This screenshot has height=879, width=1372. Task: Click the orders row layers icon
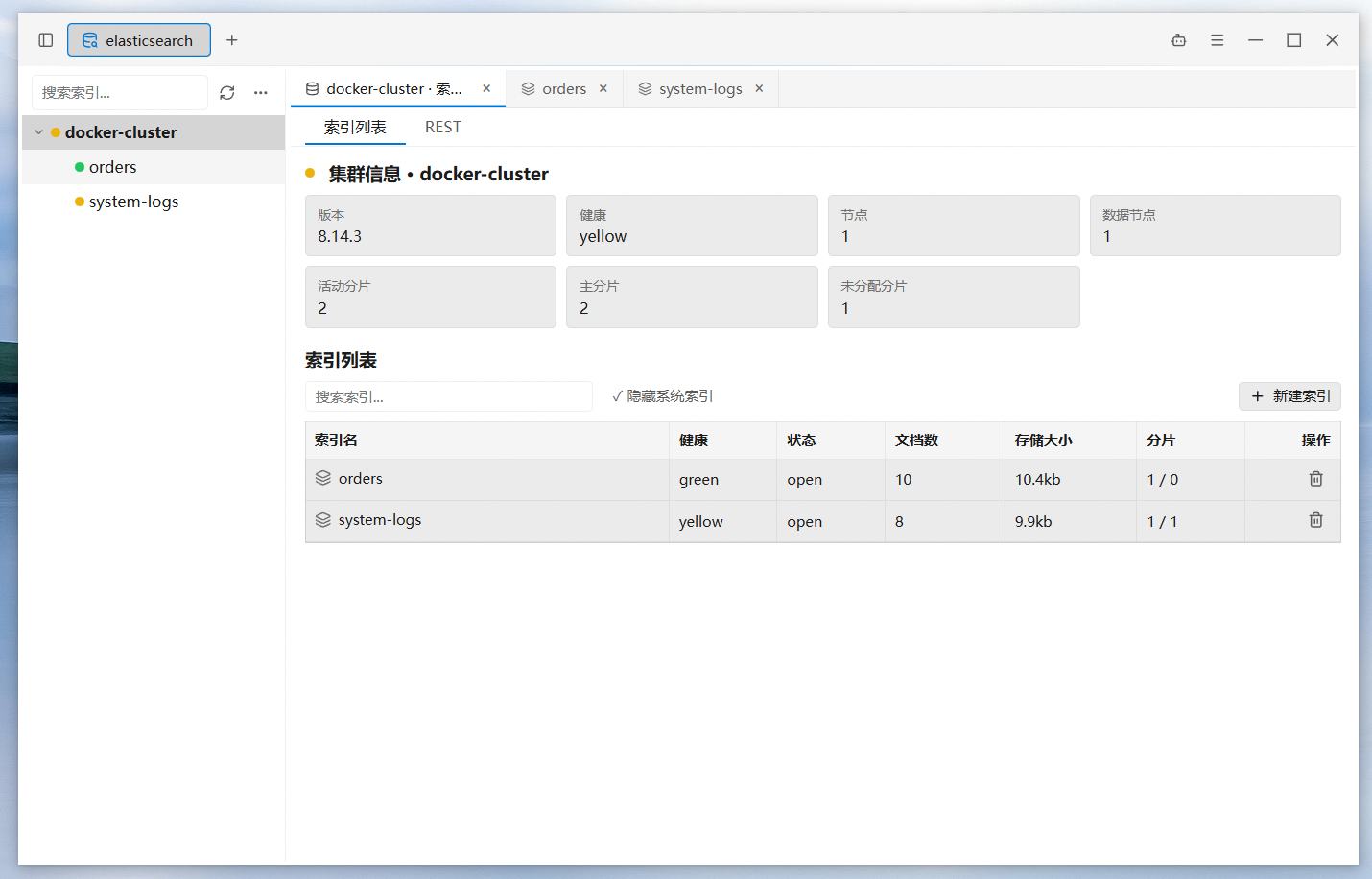pyautogui.click(x=323, y=478)
